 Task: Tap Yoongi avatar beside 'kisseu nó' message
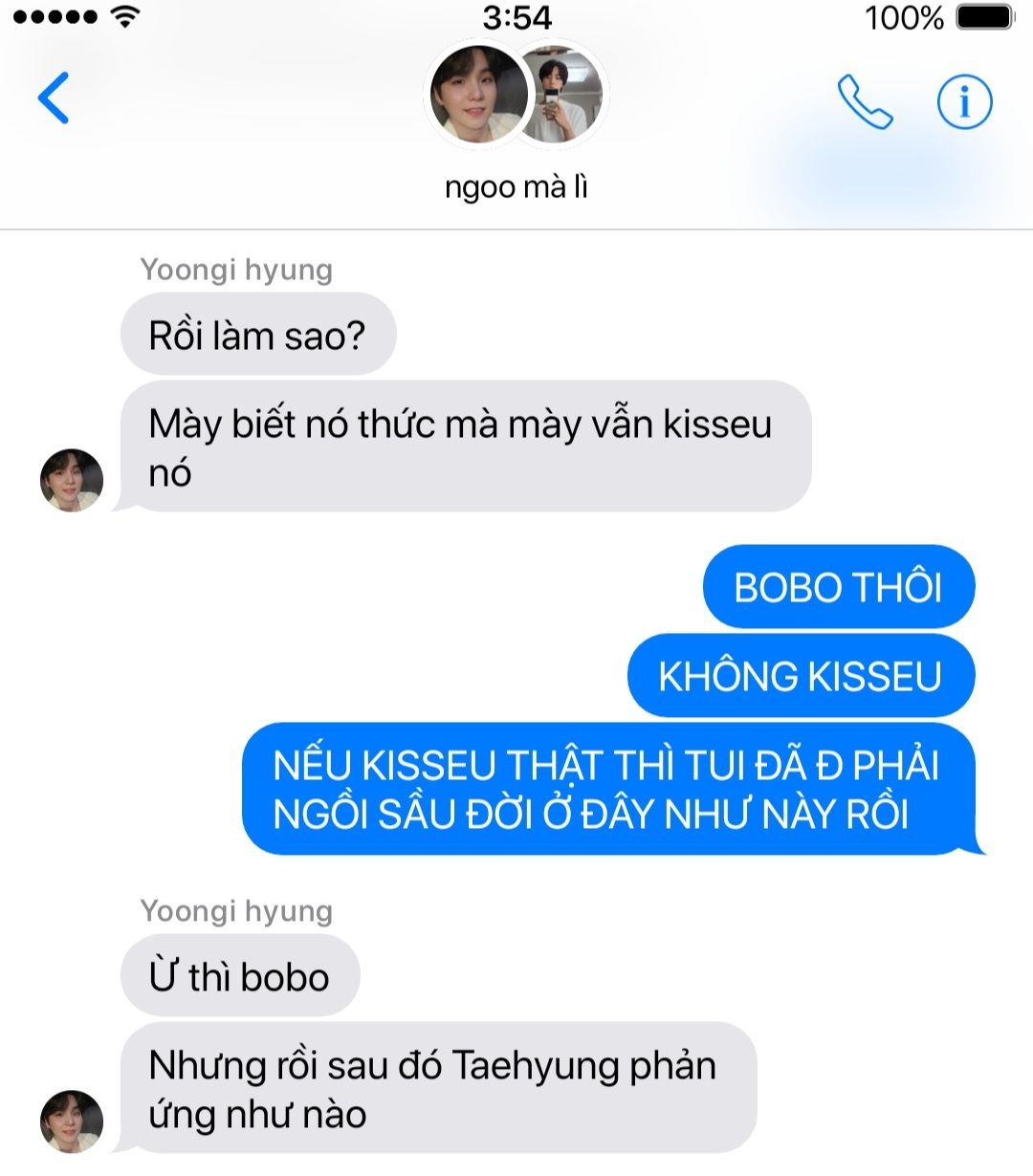72,480
